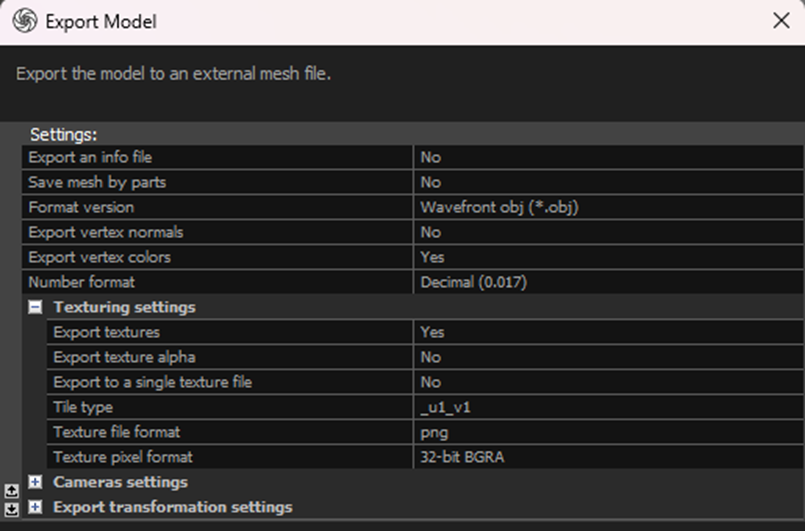The height and width of the screenshot is (531, 805).
Task: Close the Export Model dialog
Action: tap(781, 21)
